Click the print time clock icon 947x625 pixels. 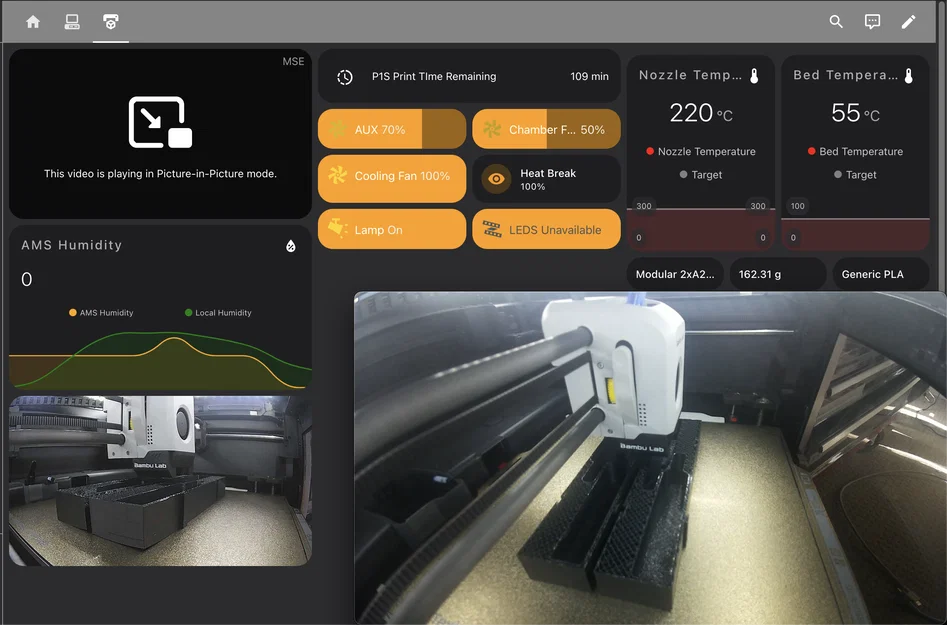coord(345,77)
